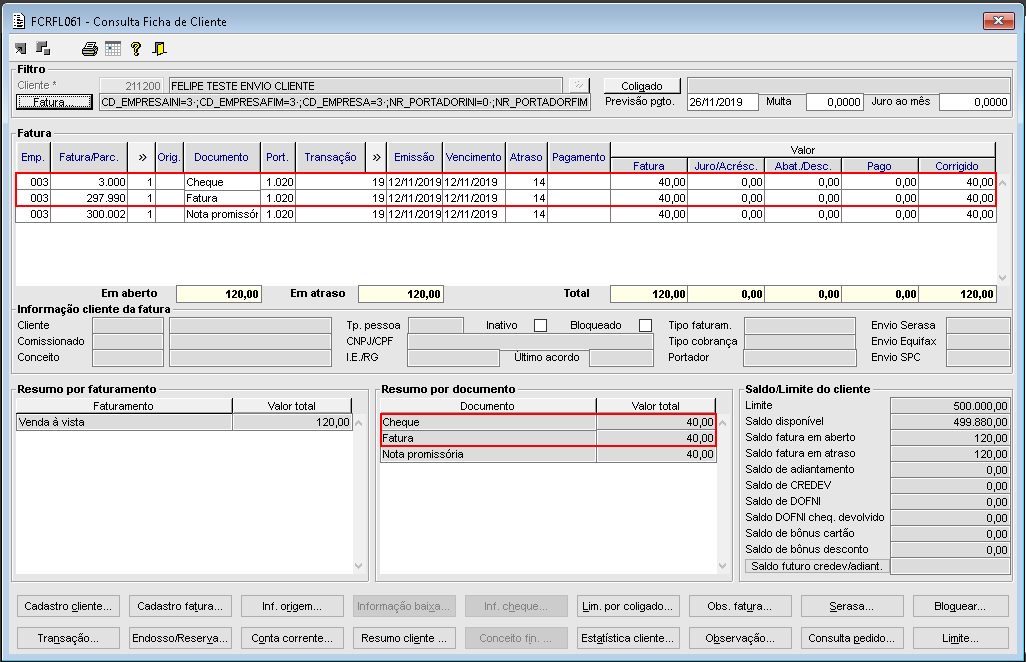The image size is (1026, 662).
Task: Click the Previsão pgto. date field
Action: [723, 102]
